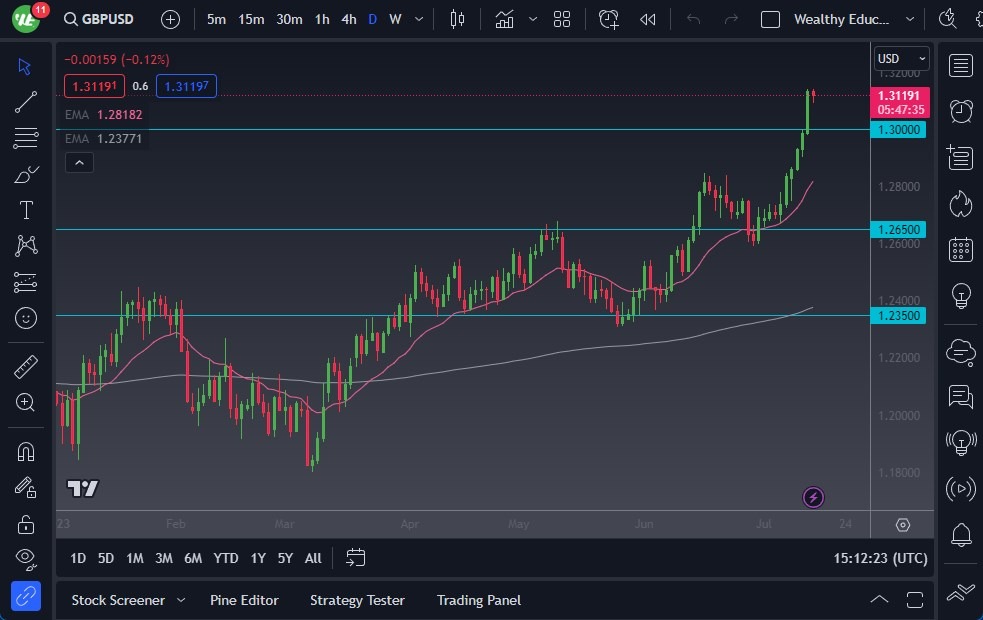This screenshot has width=983, height=620.
Task: Open the Strategy Tester tab
Action: point(357,600)
